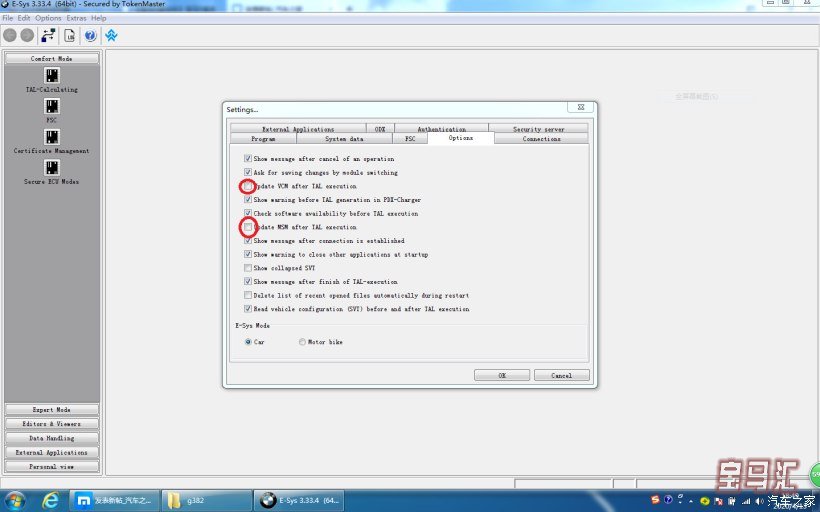Open the Options menu
Screen dimensions: 820x512
pyautogui.click(x=48, y=18)
